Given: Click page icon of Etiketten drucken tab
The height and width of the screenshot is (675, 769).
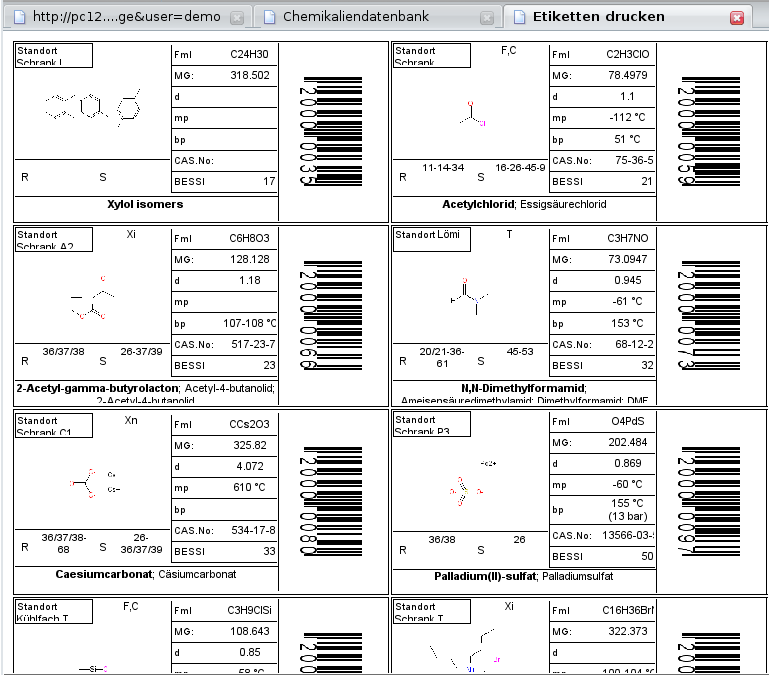Looking at the screenshot, I should click(x=519, y=17).
